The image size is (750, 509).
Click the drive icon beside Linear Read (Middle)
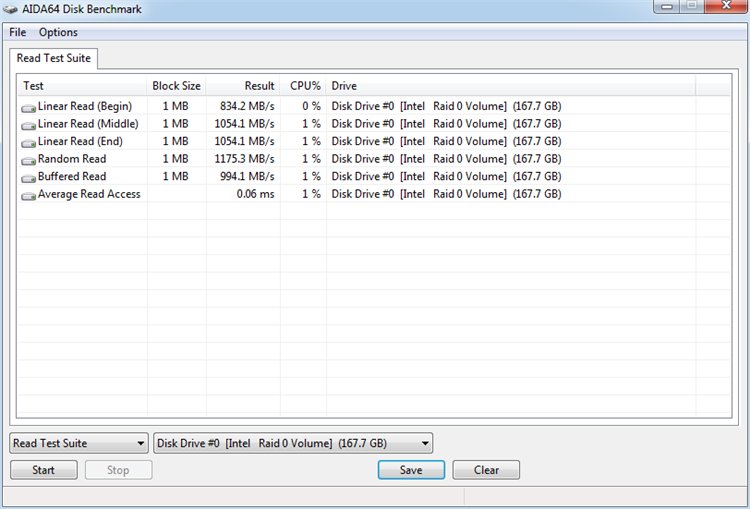point(28,126)
